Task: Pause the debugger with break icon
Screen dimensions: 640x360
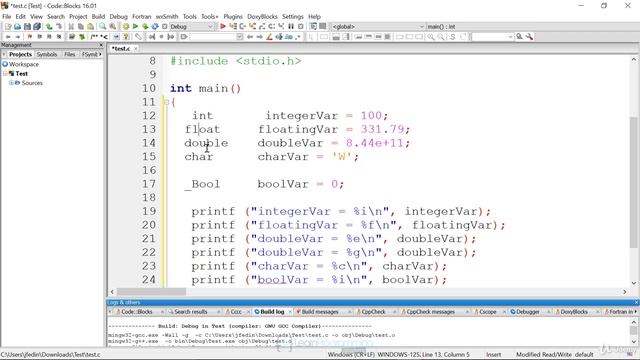Action: point(291,27)
